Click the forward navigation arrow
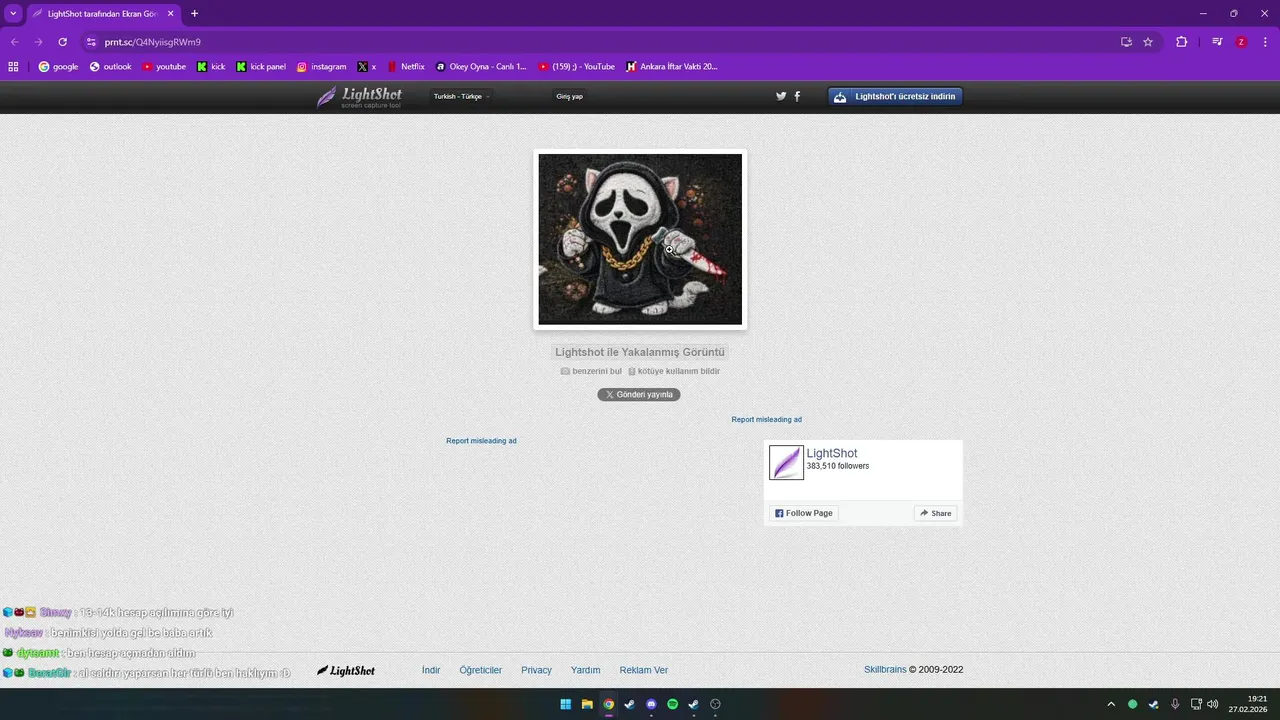The width and height of the screenshot is (1280, 720). point(38,42)
